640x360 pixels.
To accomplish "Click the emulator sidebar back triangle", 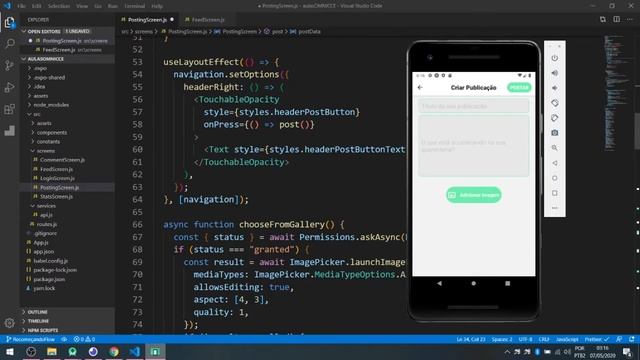I will [x=554, y=163].
